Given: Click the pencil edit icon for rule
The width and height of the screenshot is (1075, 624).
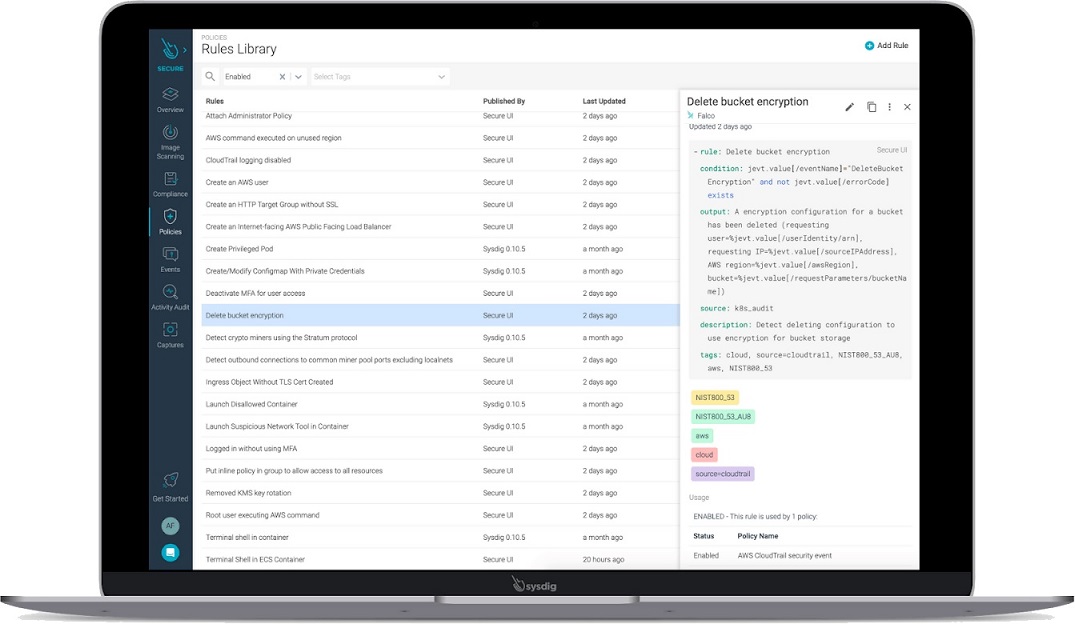Looking at the screenshot, I should pos(850,107).
